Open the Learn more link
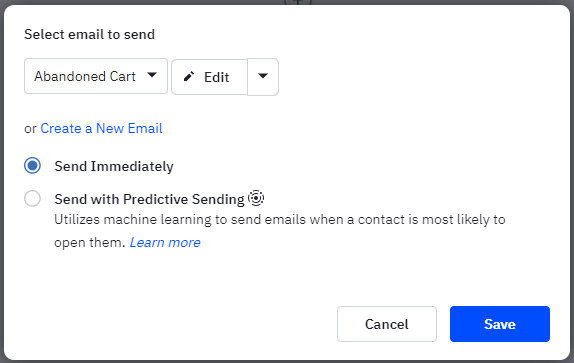Image resolution: width=574 pixels, height=363 pixels. pos(165,242)
